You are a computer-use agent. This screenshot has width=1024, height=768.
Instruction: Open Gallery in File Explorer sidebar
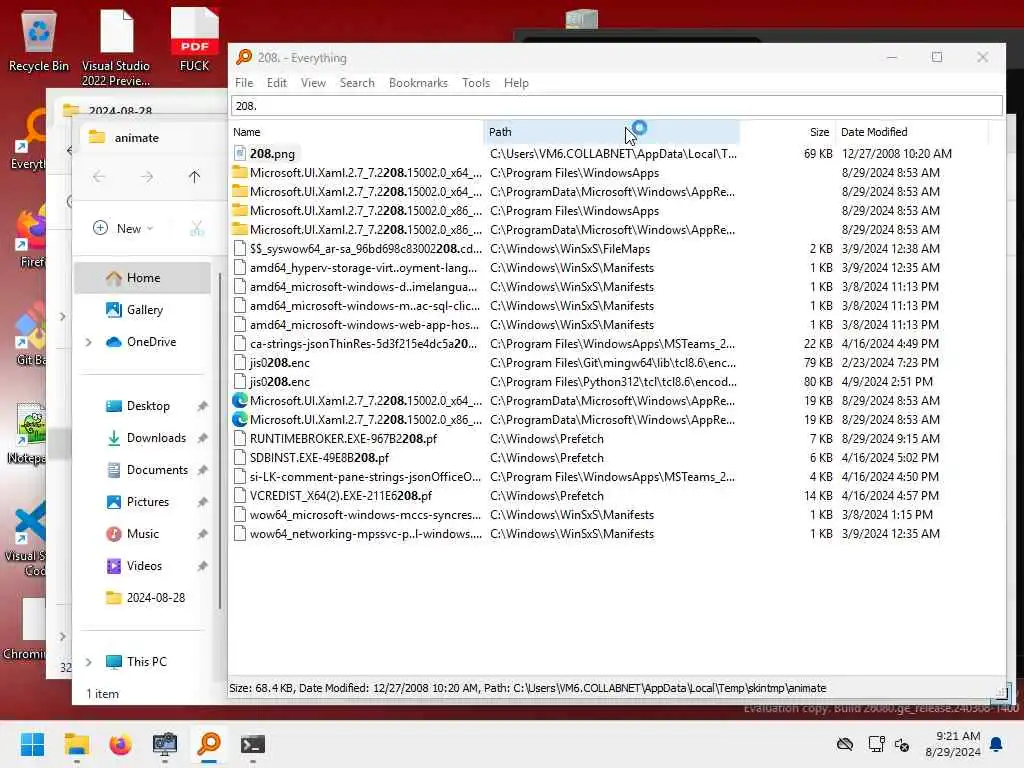143,310
